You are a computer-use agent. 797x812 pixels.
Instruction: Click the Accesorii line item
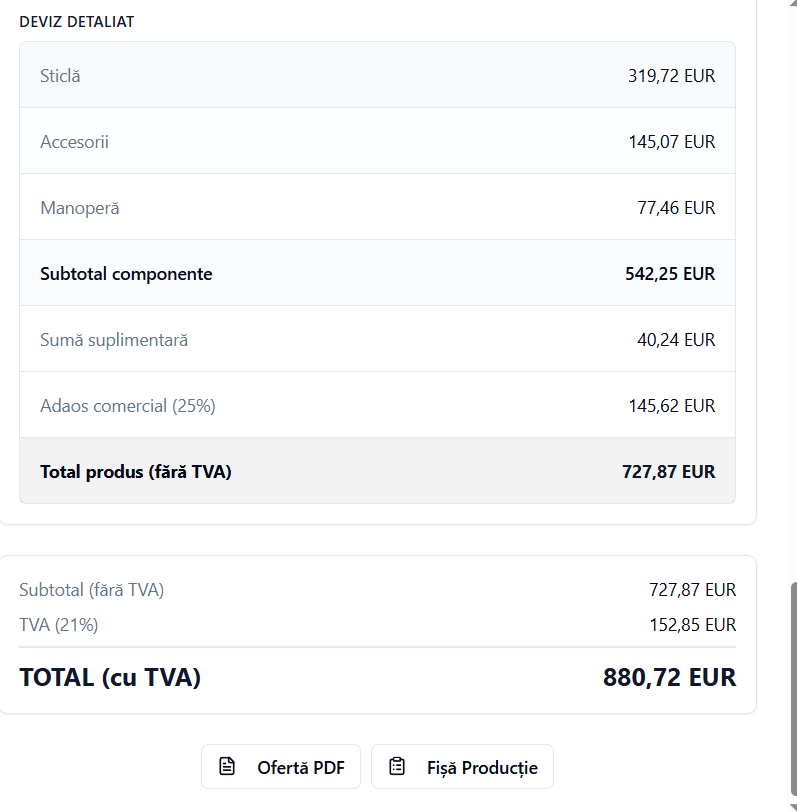click(x=74, y=142)
